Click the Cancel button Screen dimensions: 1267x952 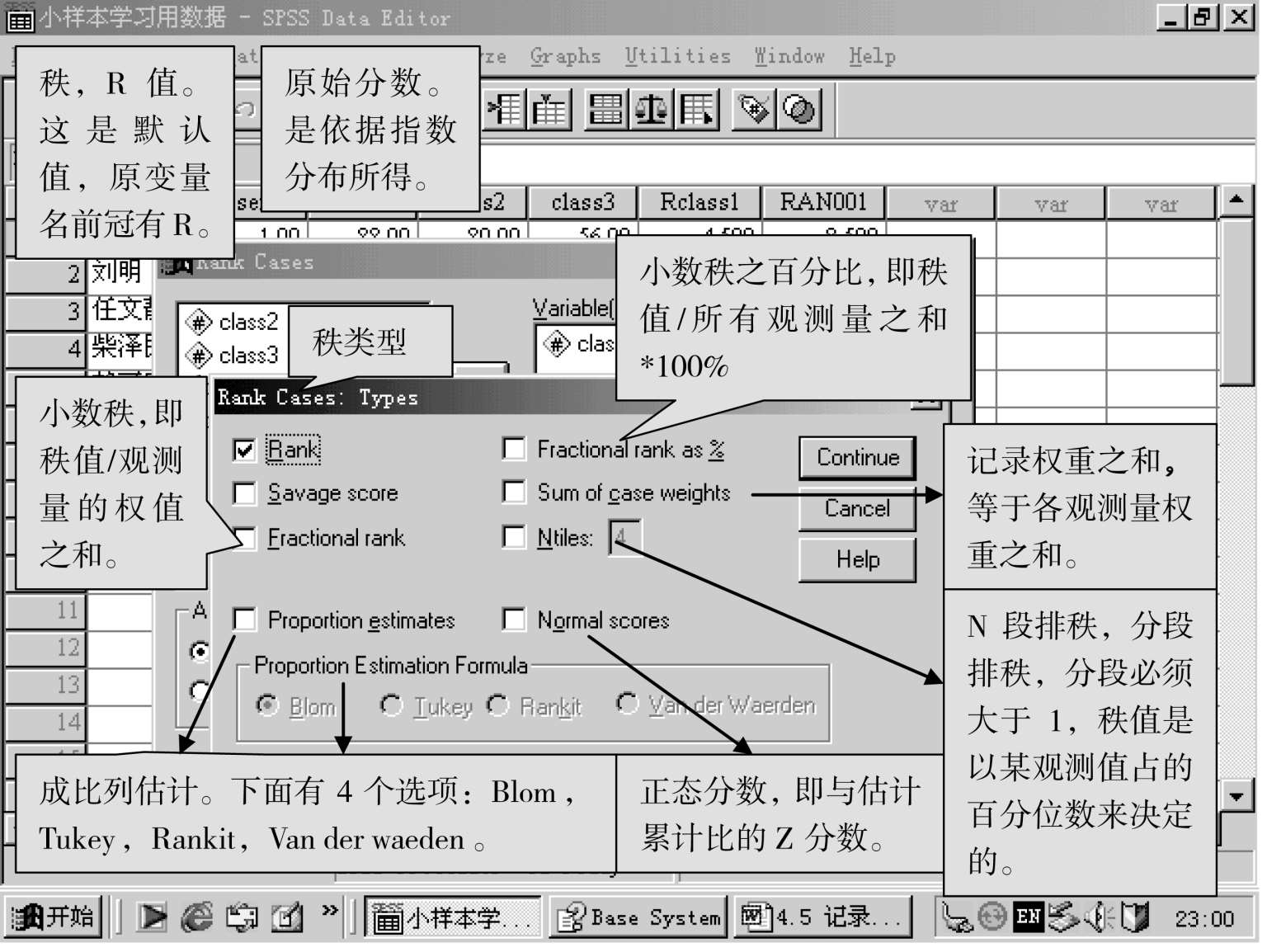coord(858,509)
